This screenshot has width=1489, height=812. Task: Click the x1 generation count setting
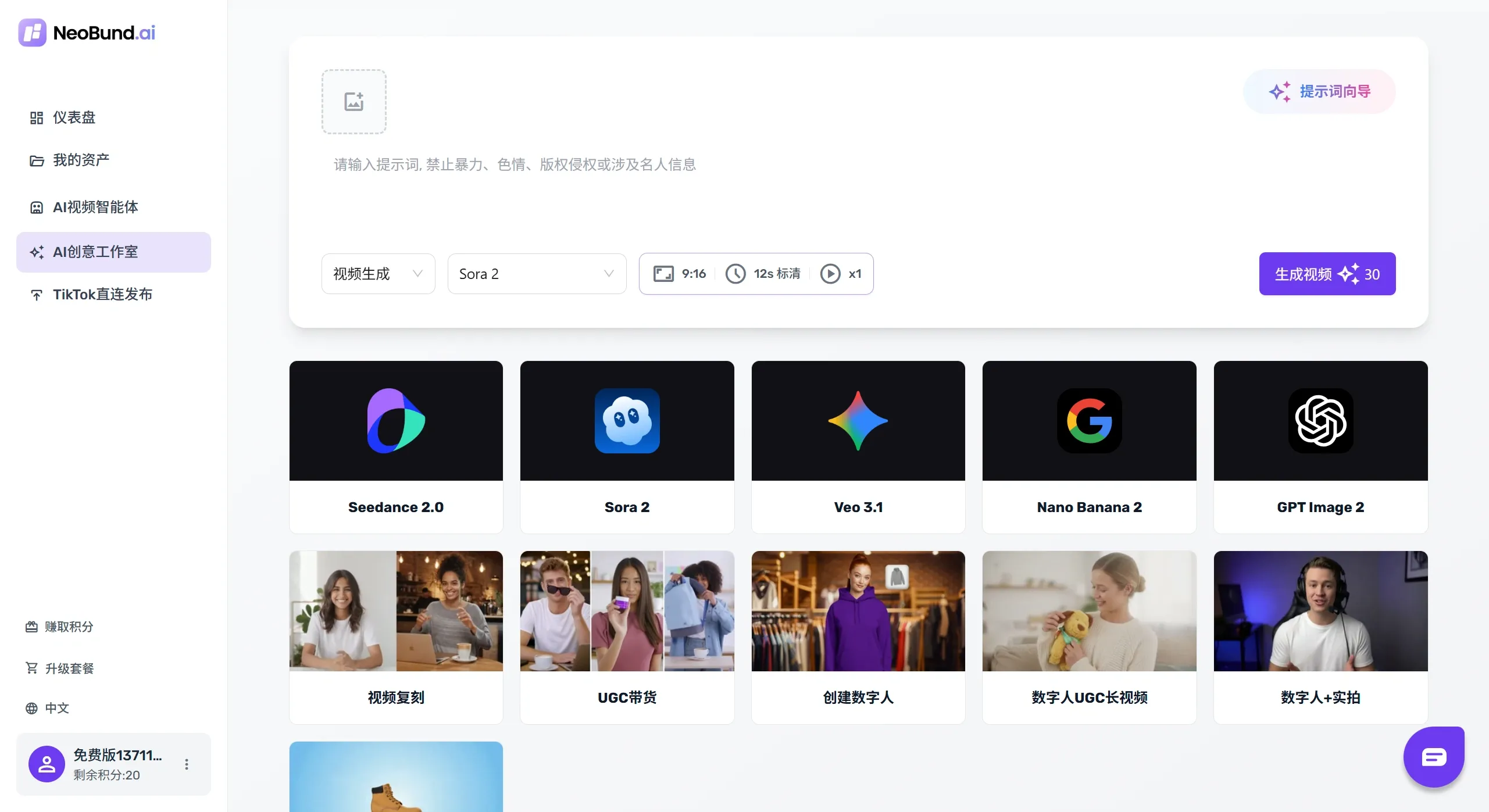[841, 274]
